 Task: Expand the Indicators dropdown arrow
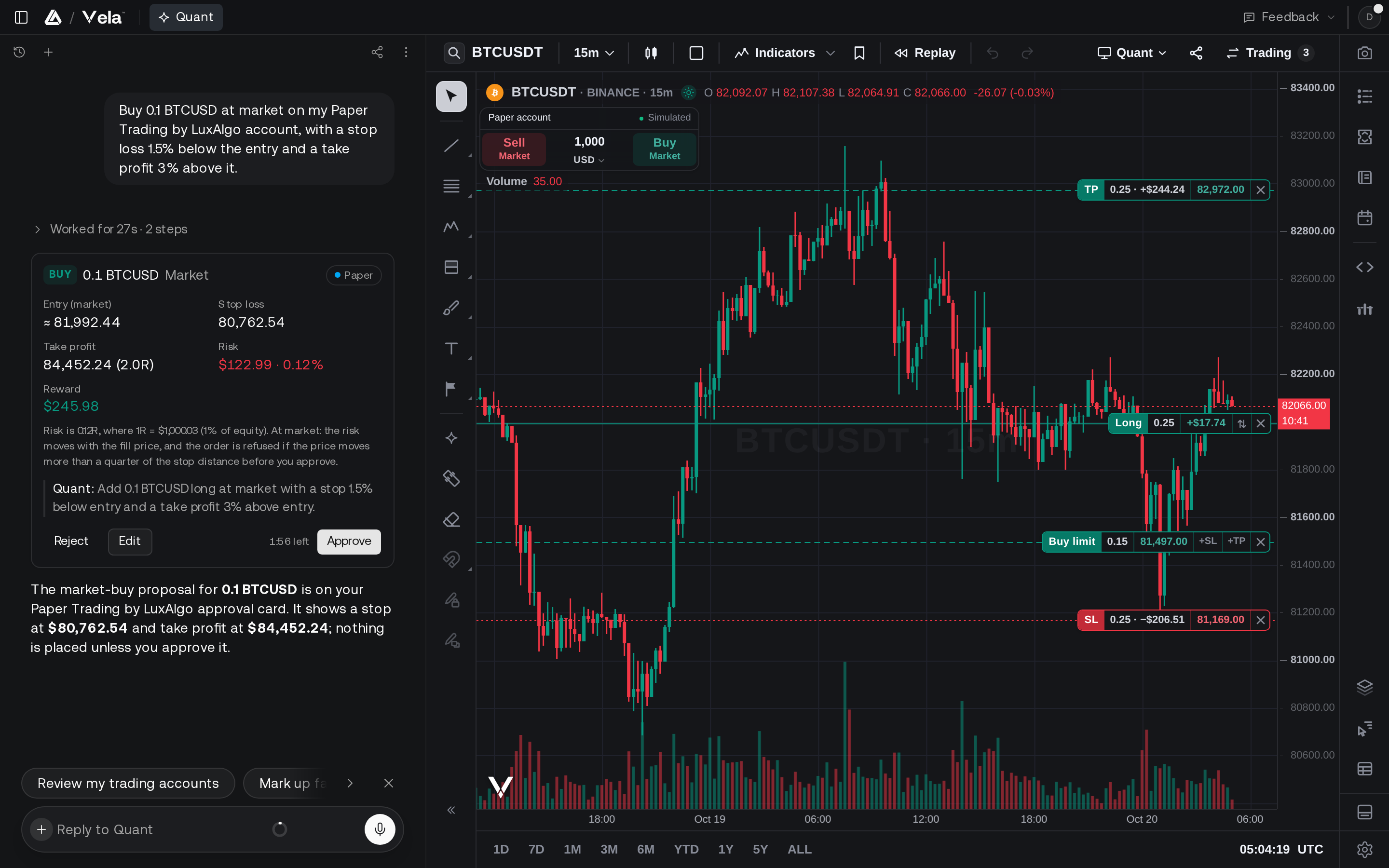pyautogui.click(x=830, y=53)
